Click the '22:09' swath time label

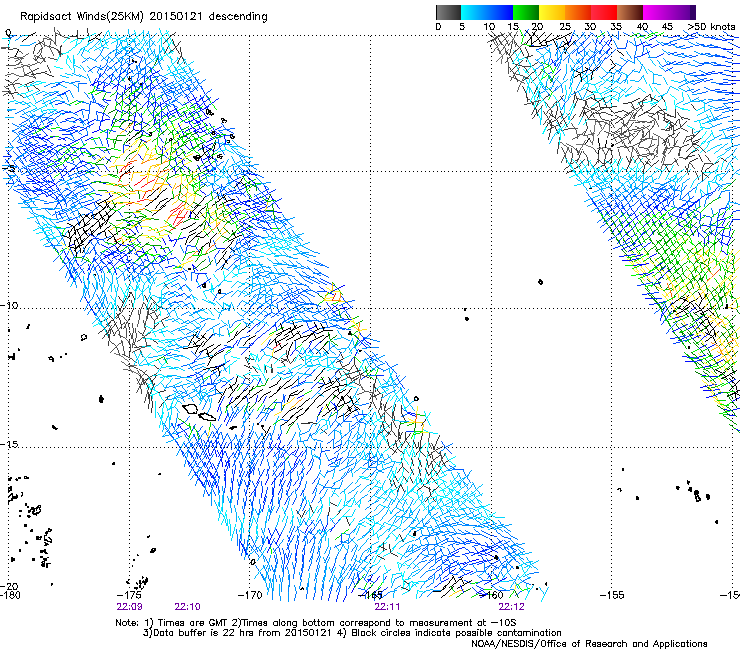129,607
